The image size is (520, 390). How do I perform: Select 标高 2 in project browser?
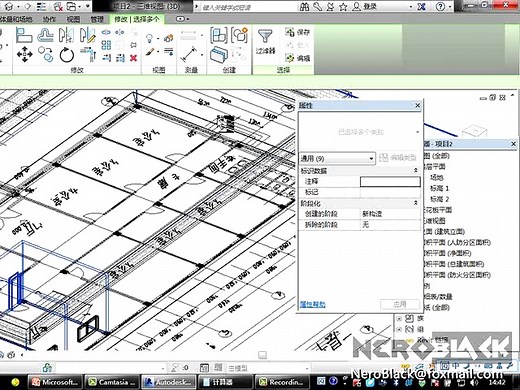(x=439, y=199)
